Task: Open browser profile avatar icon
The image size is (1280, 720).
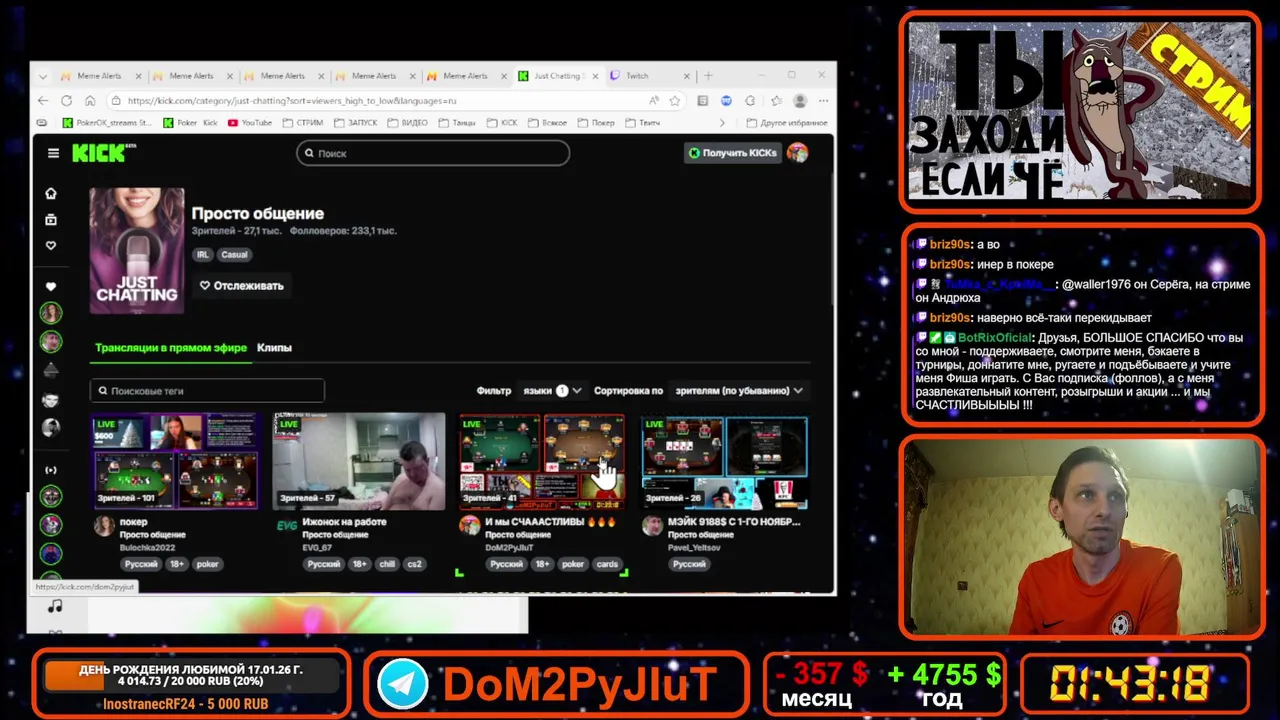Action: (x=800, y=100)
